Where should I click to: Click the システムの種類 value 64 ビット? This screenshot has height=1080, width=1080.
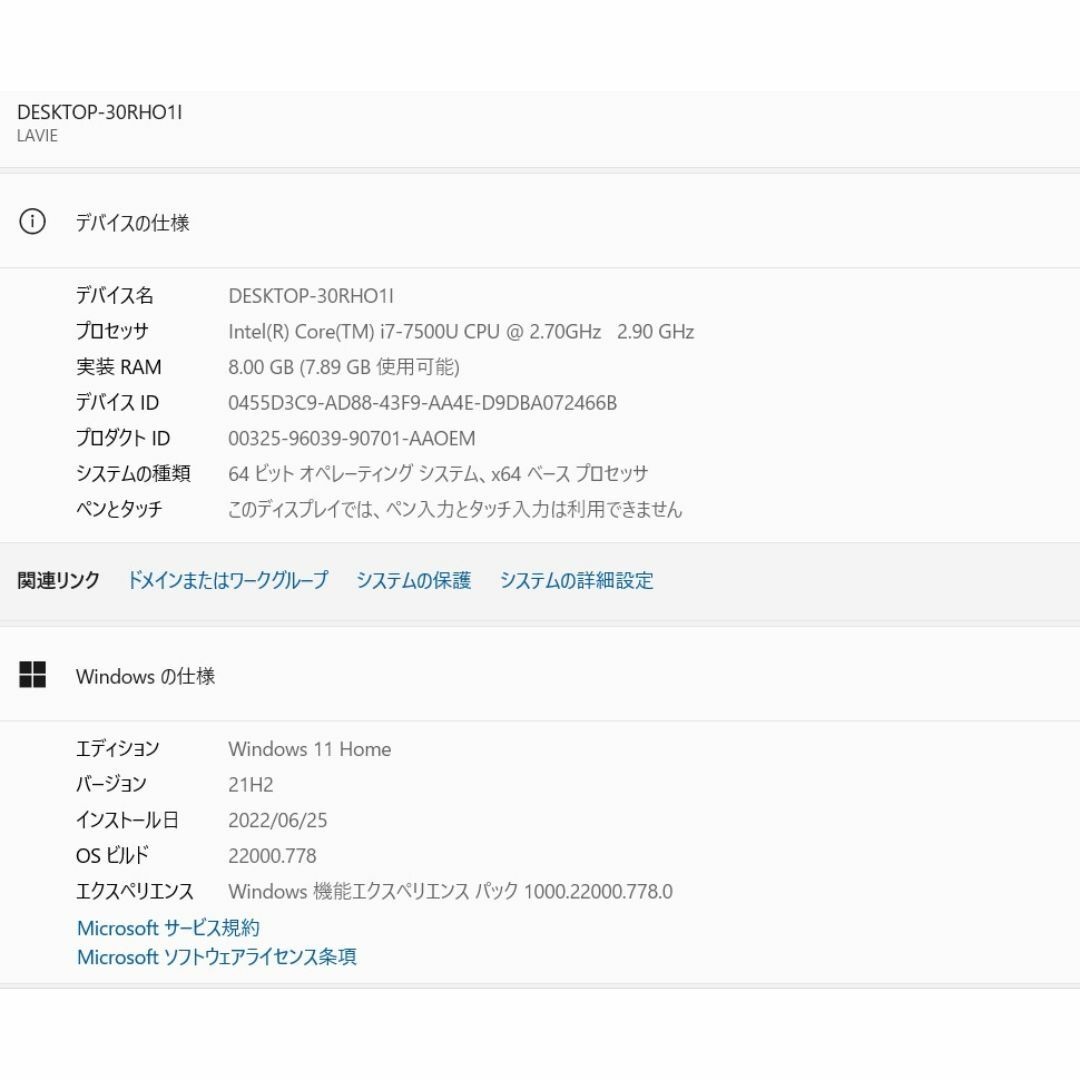click(438, 474)
